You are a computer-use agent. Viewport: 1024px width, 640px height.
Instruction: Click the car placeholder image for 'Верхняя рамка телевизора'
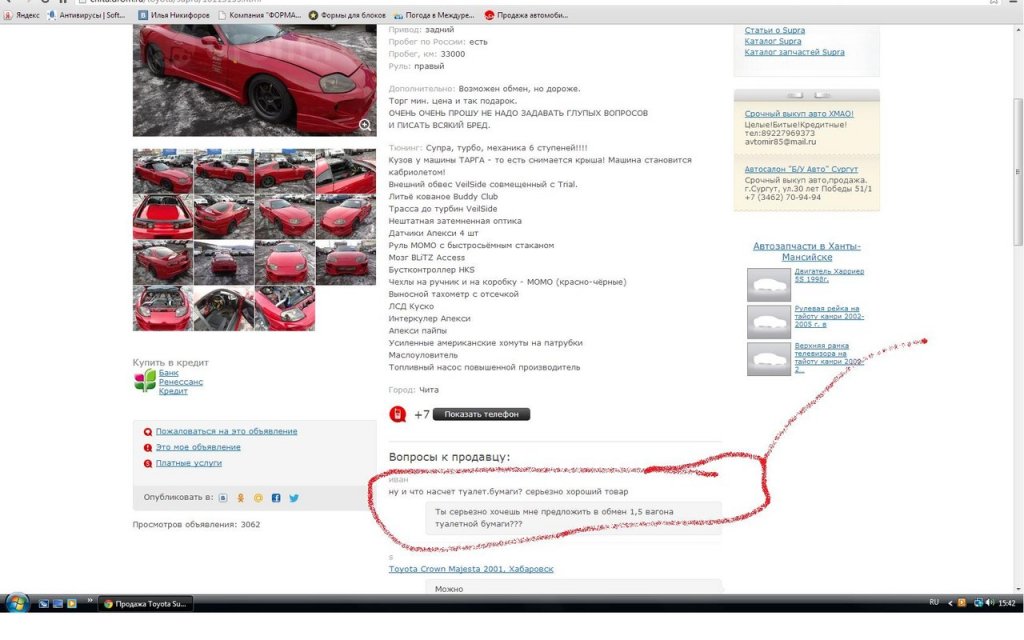click(x=769, y=359)
